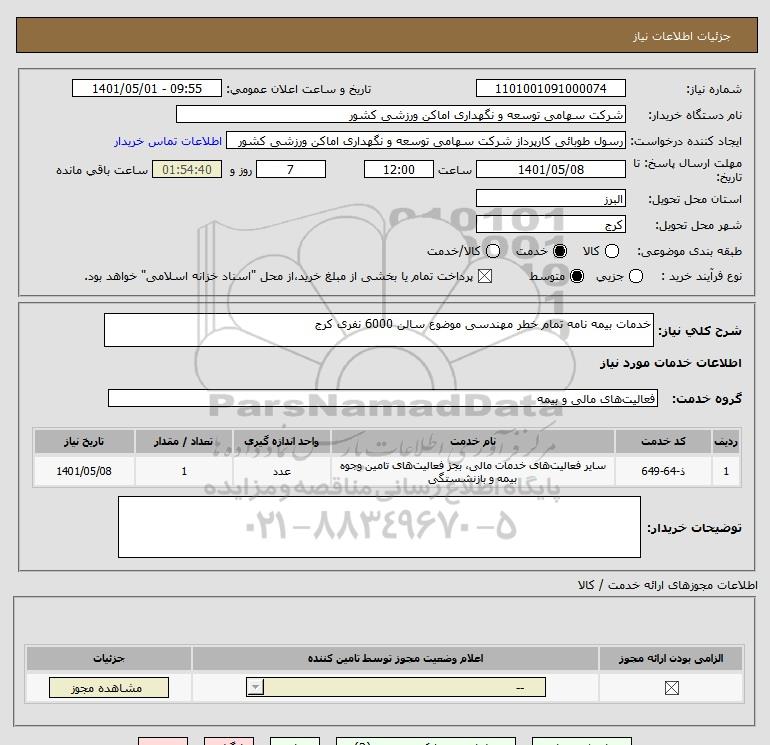Image resolution: width=770 pixels, height=745 pixels.
Task: Open the اطلاعات تماس خریدار link
Action: pos(168,141)
